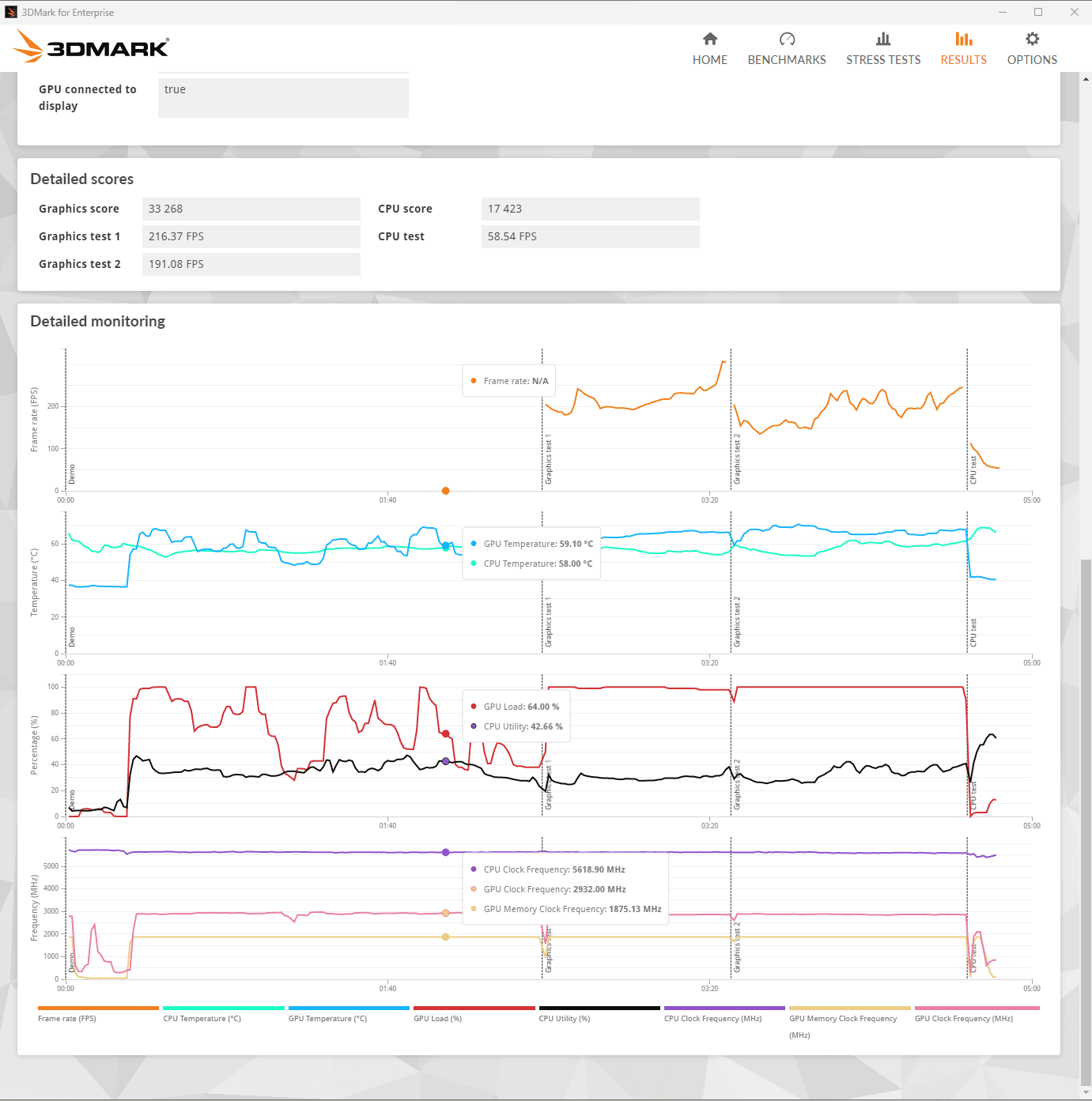Click the scrollbar up arrow
The height and width of the screenshot is (1101, 1092).
click(x=1086, y=77)
